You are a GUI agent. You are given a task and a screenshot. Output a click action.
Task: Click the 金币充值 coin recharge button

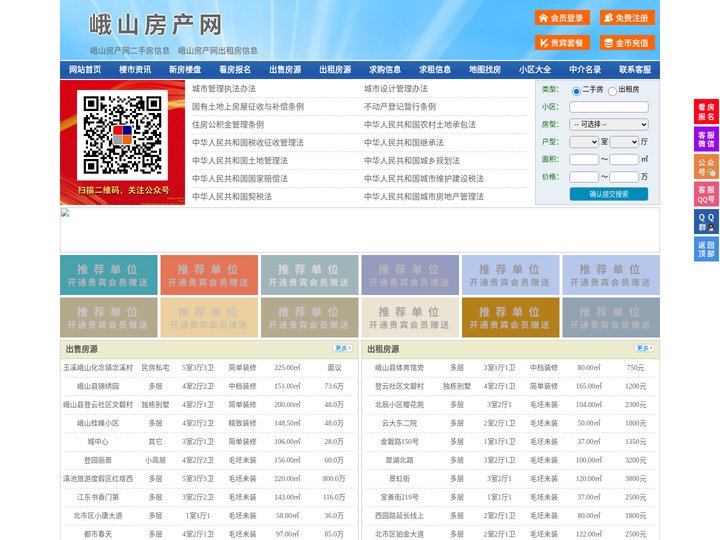point(627,43)
